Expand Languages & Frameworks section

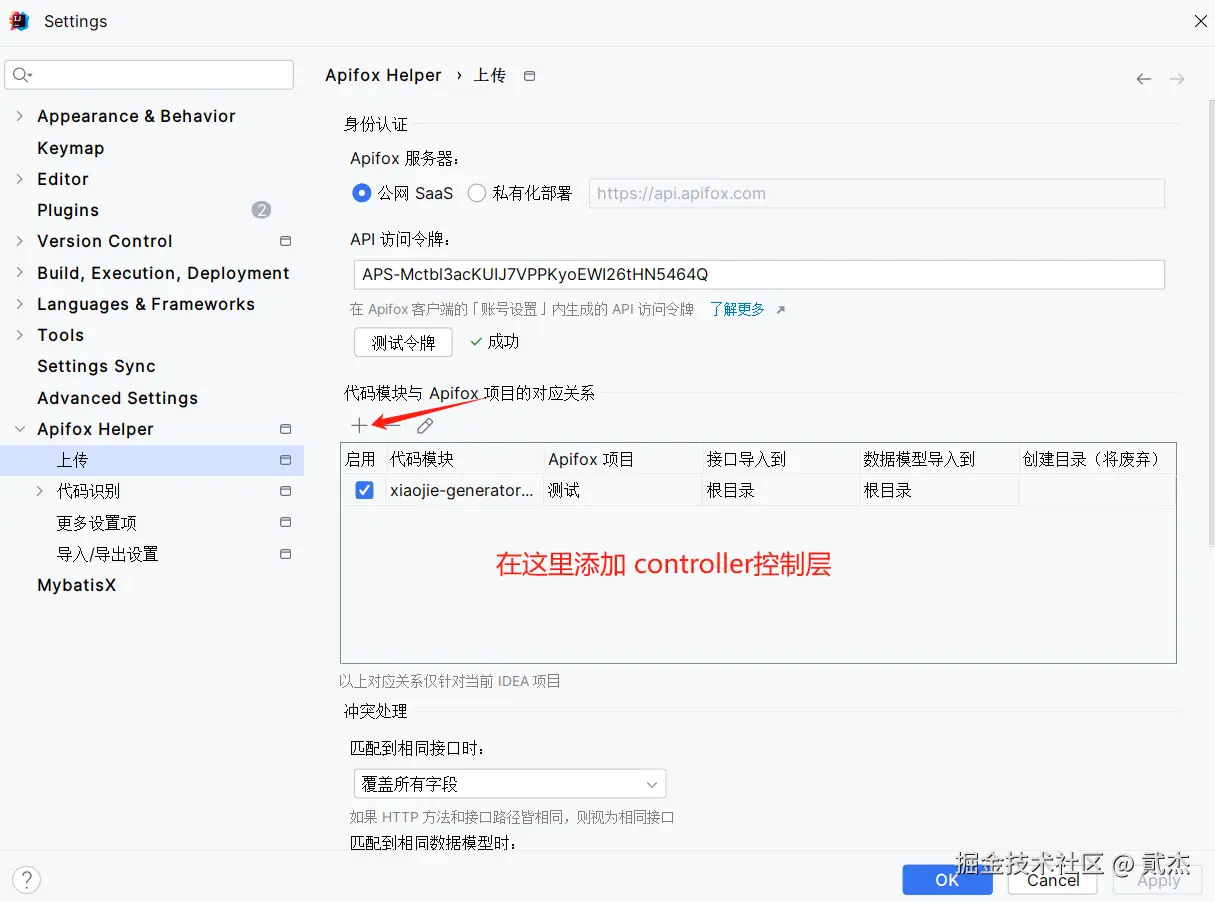click(20, 304)
